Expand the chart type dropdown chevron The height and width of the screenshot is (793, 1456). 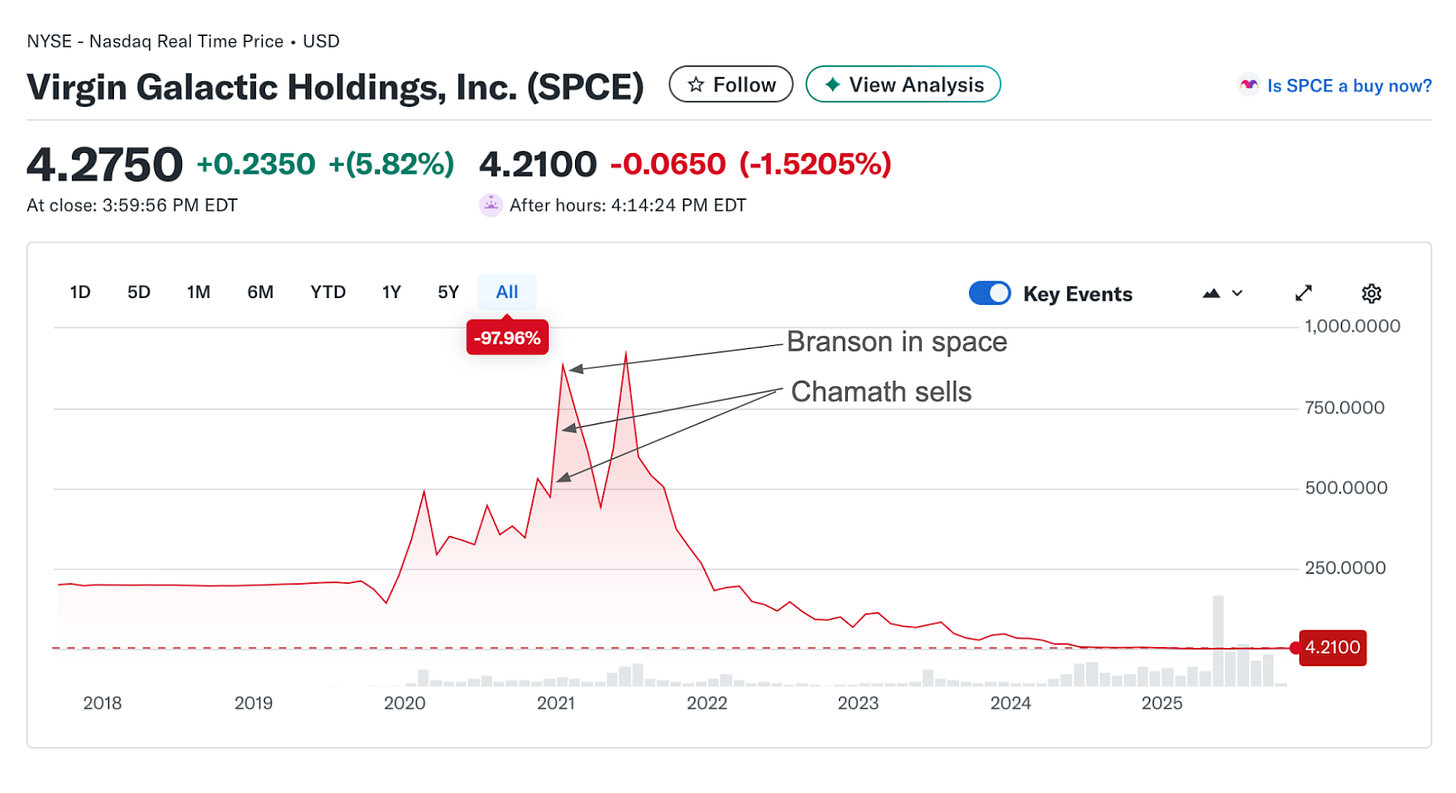point(1237,293)
